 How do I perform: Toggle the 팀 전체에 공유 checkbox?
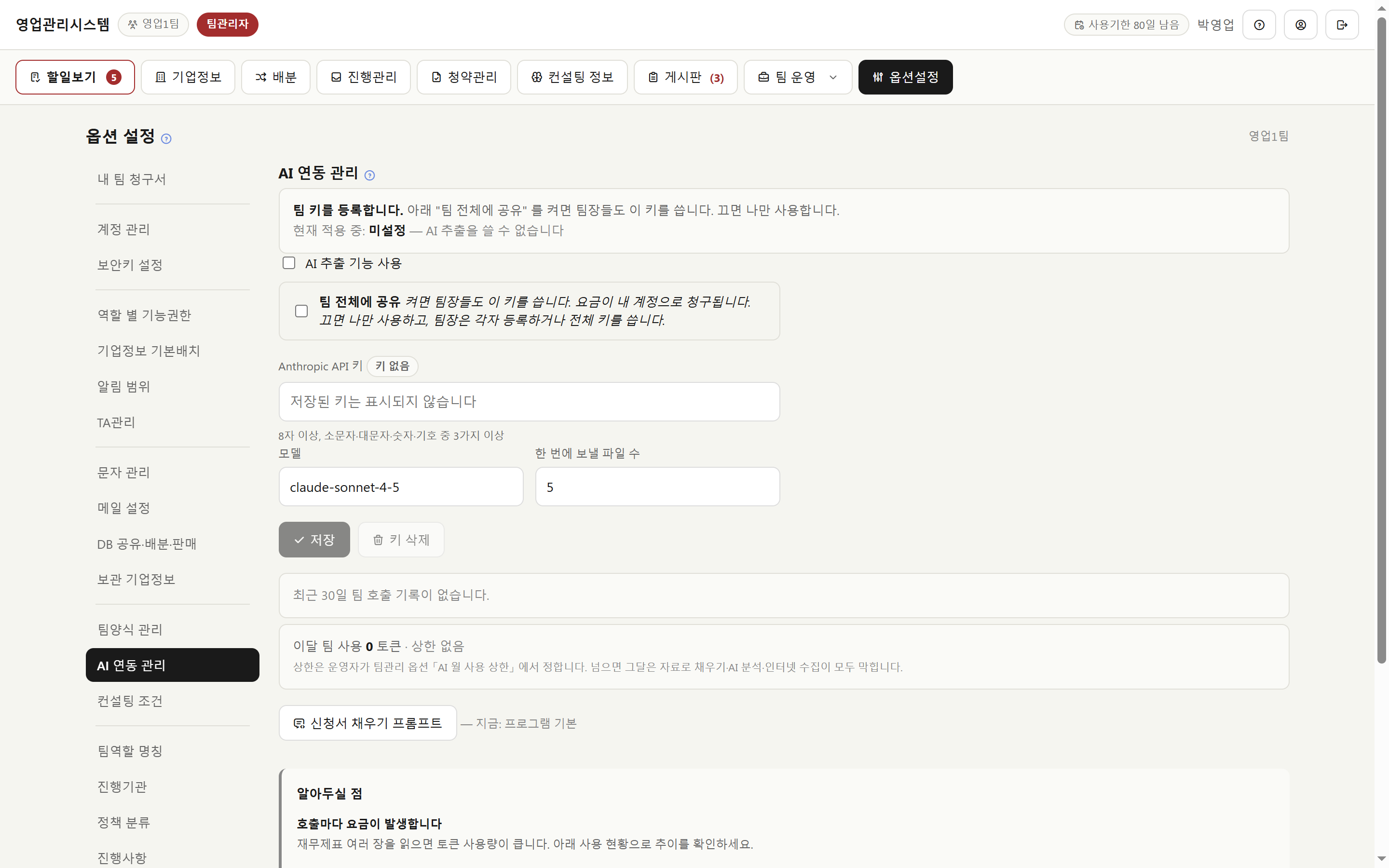tap(301, 311)
